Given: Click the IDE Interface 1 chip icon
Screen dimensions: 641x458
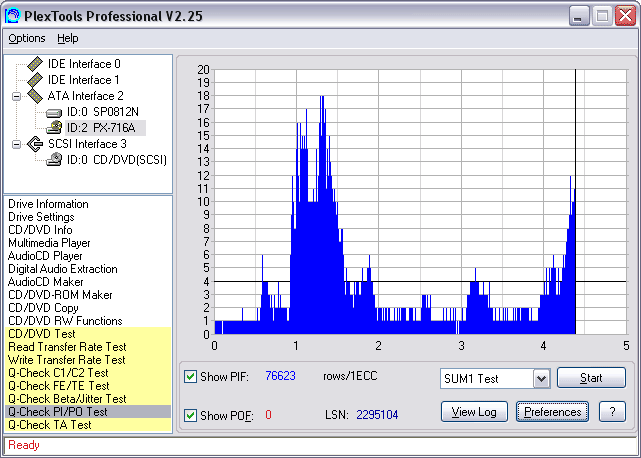Looking at the screenshot, I should (35, 80).
